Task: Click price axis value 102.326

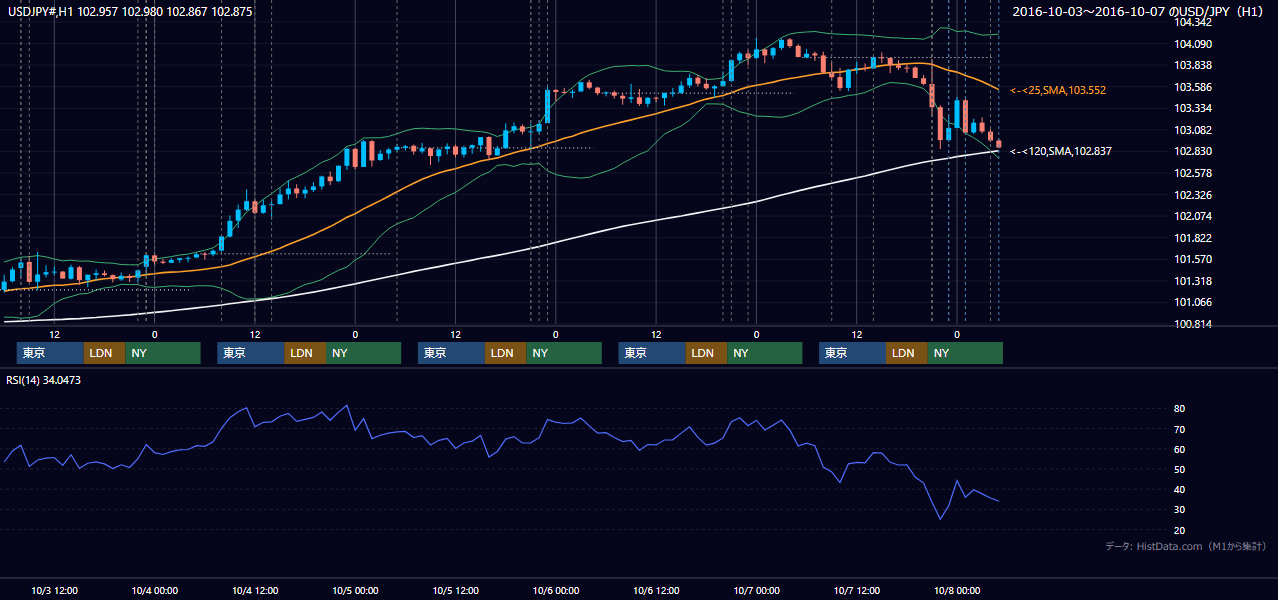Action: point(1194,195)
